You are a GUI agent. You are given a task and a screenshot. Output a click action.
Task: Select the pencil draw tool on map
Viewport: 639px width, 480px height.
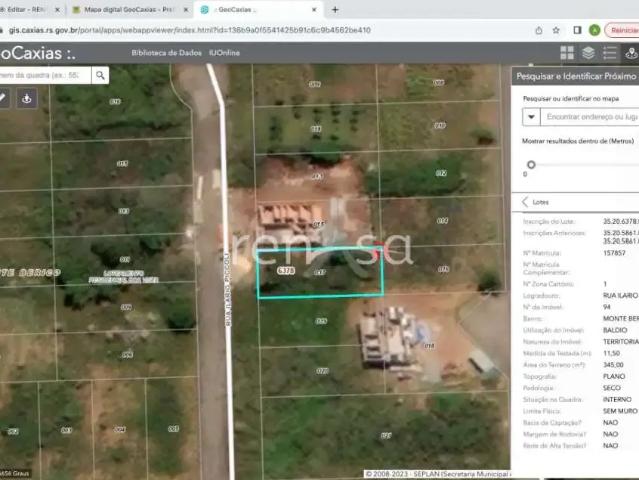click(3, 98)
